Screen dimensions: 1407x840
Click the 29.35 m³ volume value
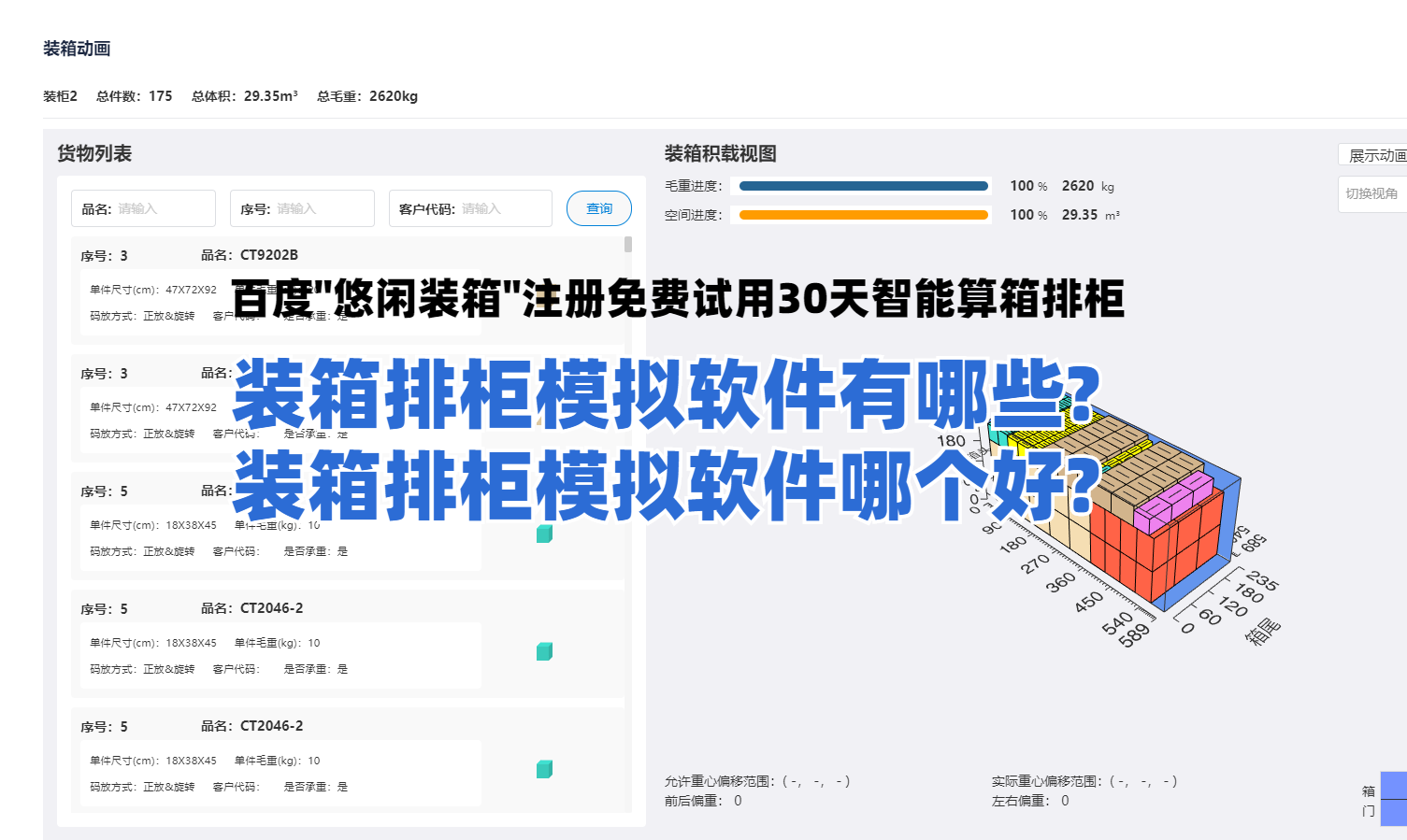[1091, 215]
